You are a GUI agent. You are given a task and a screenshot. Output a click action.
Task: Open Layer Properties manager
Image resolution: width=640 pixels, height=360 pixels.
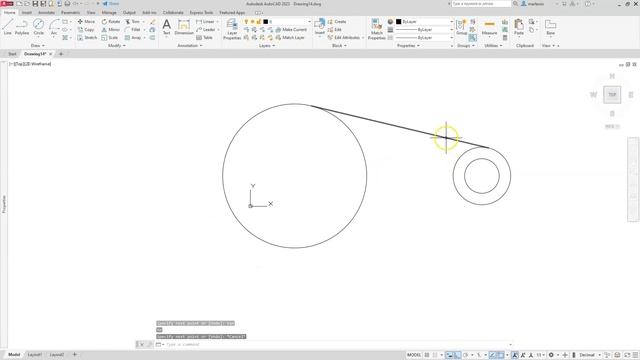(232, 29)
